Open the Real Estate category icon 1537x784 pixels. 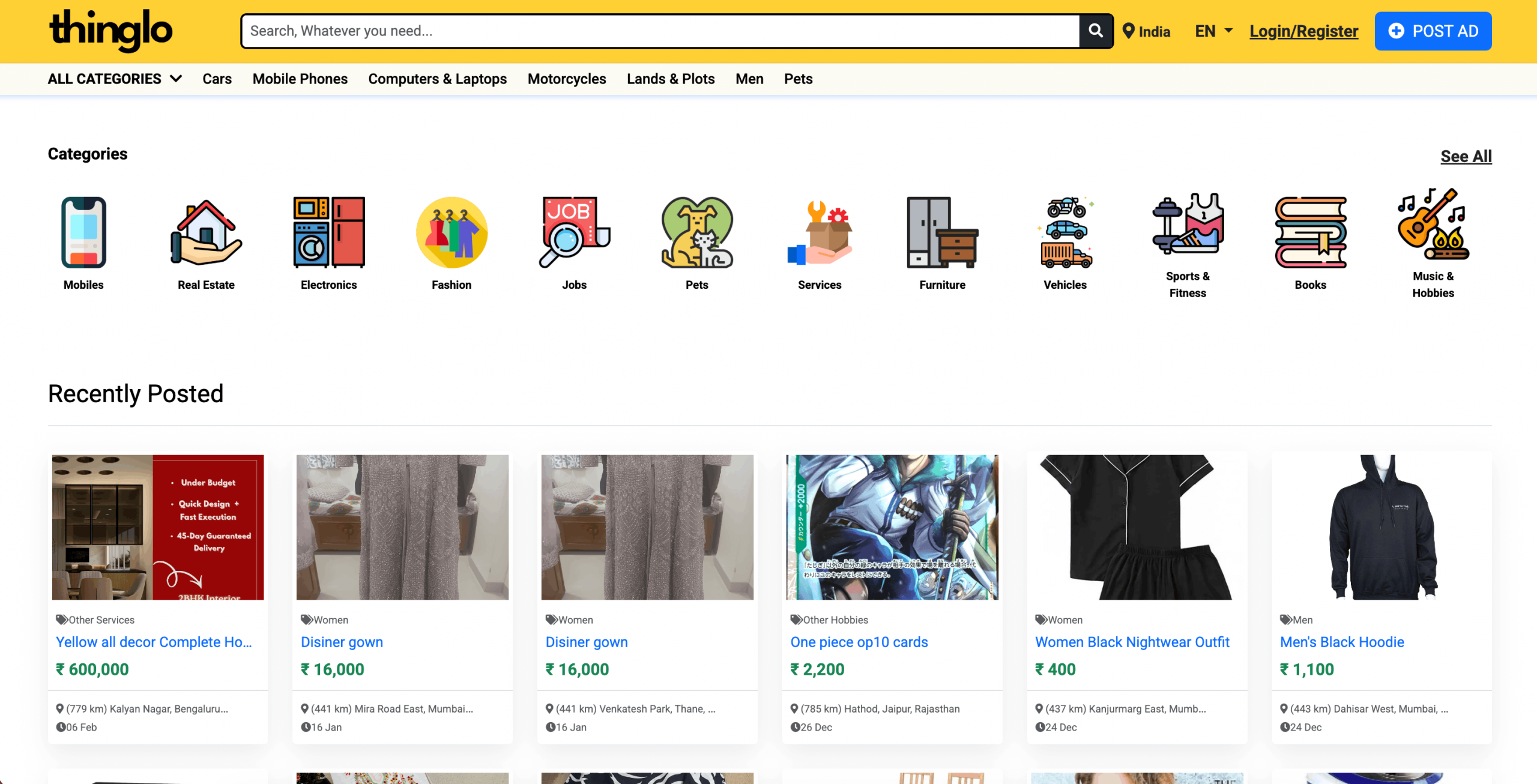[x=206, y=232]
